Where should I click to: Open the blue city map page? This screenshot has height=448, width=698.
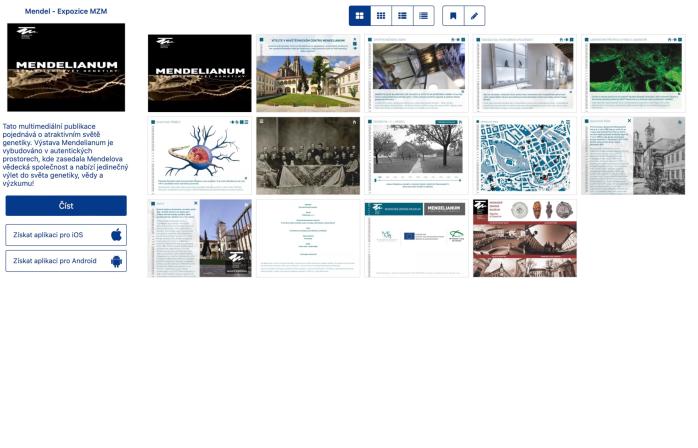point(525,155)
